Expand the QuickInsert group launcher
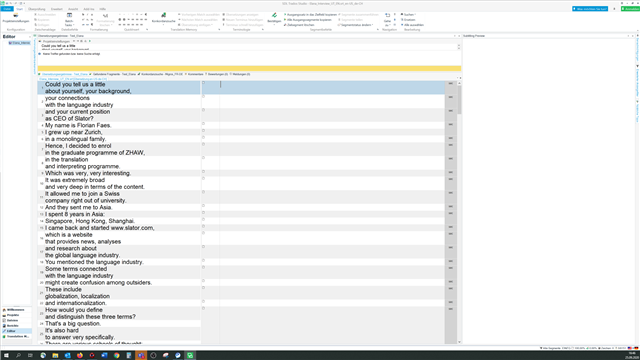Screen dimensions: 640x360 tap(147, 30)
